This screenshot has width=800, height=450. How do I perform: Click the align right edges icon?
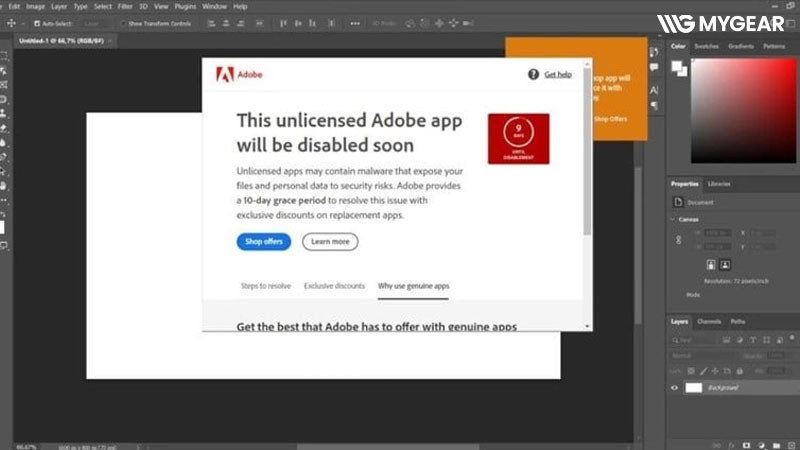click(240, 23)
